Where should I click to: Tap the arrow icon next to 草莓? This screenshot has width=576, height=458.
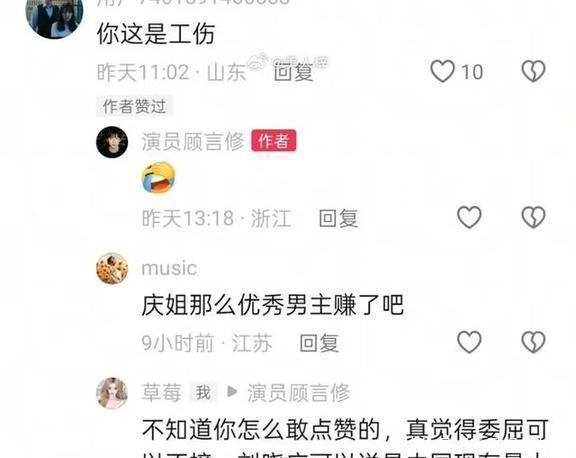tap(232, 392)
